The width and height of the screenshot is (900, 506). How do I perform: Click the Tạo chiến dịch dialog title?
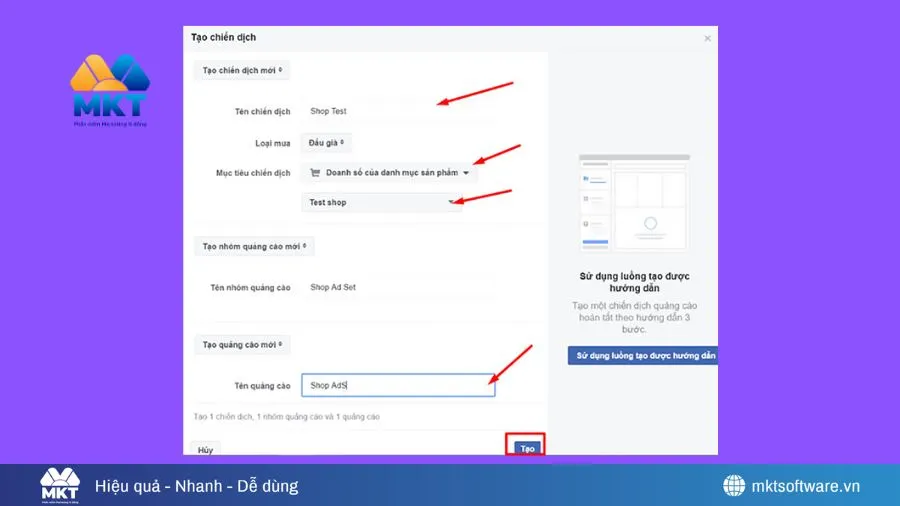click(223, 37)
